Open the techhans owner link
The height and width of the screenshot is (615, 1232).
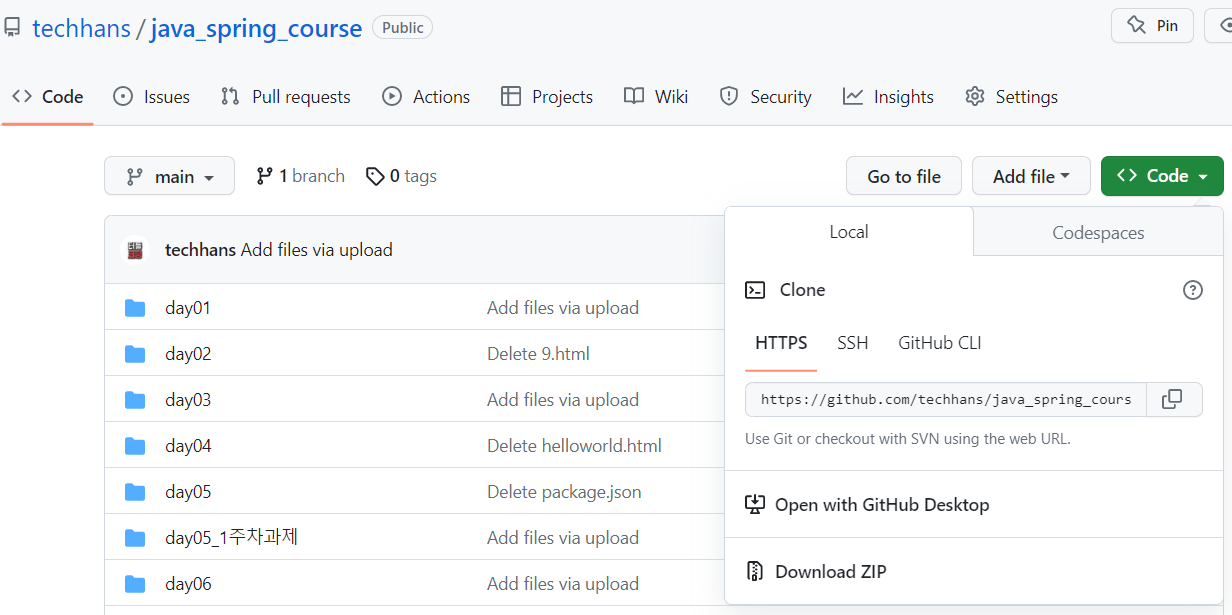point(81,28)
